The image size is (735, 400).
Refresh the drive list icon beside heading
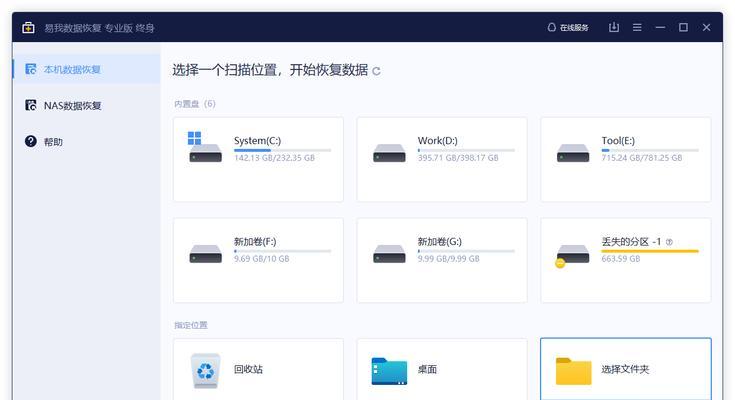pyautogui.click(x=376, y=71)
